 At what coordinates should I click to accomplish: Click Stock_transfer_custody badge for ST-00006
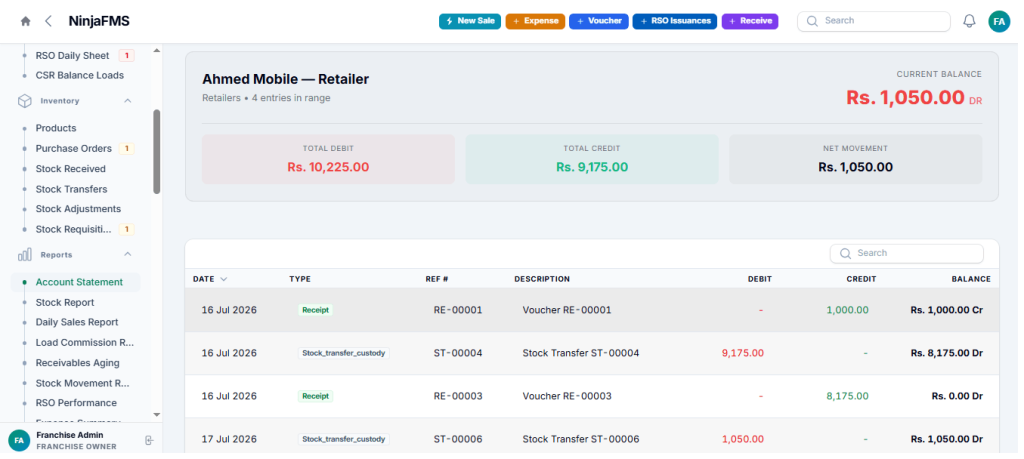point(344,439)
